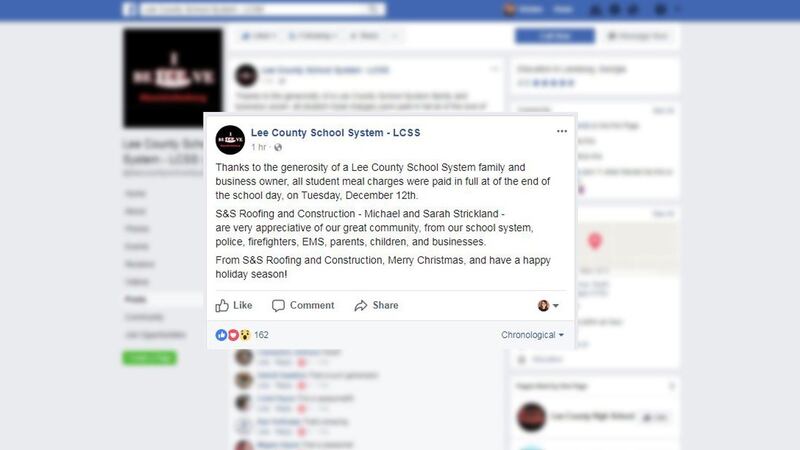800x450 pixels.
Task: Click the blue Like reaction icon
Action: [x=221, y=335]
